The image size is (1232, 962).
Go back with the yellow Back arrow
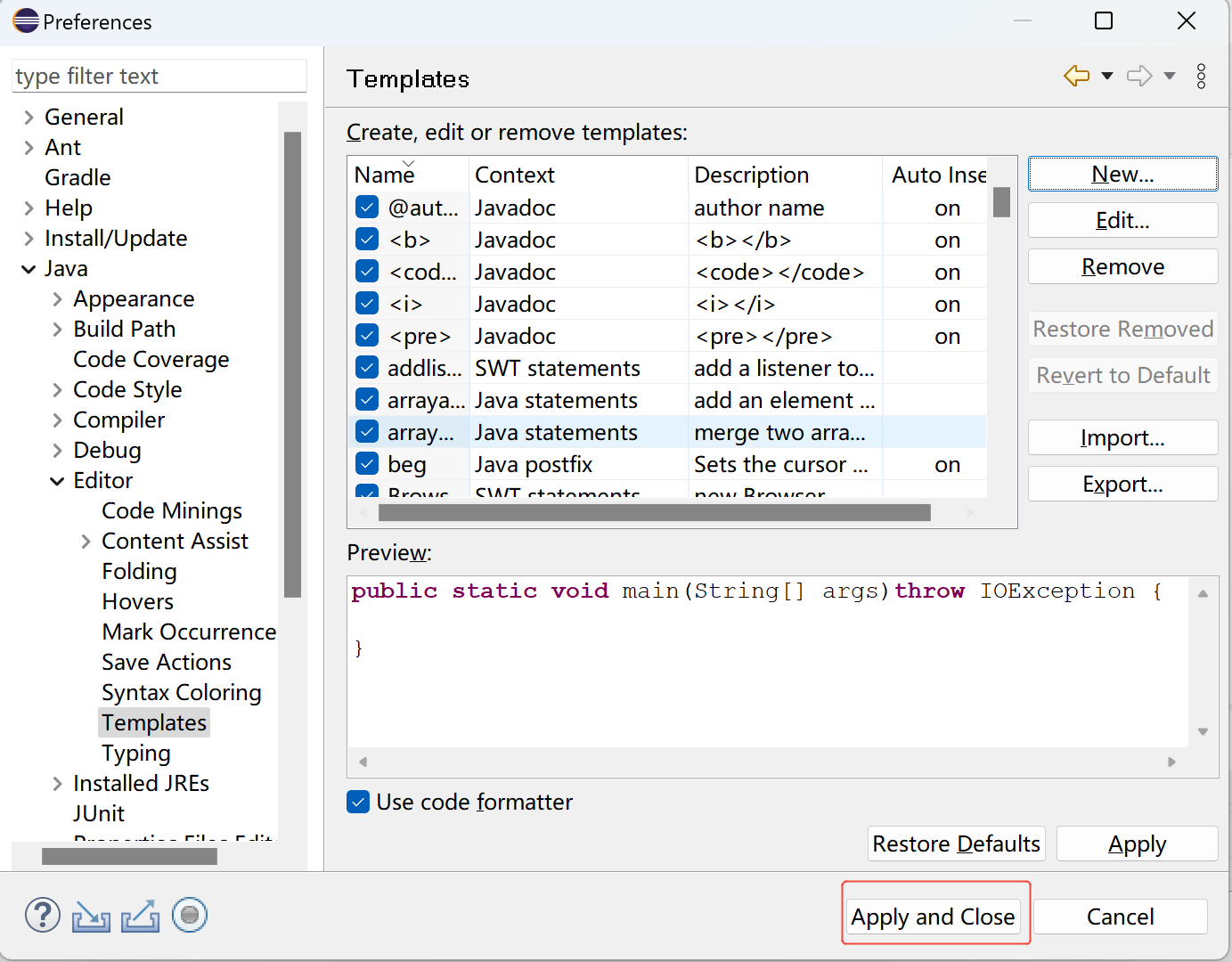coord(1076,76)
